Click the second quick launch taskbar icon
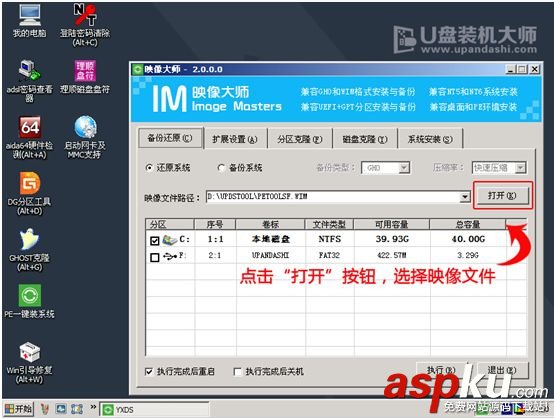 click(x=61, y=409)
